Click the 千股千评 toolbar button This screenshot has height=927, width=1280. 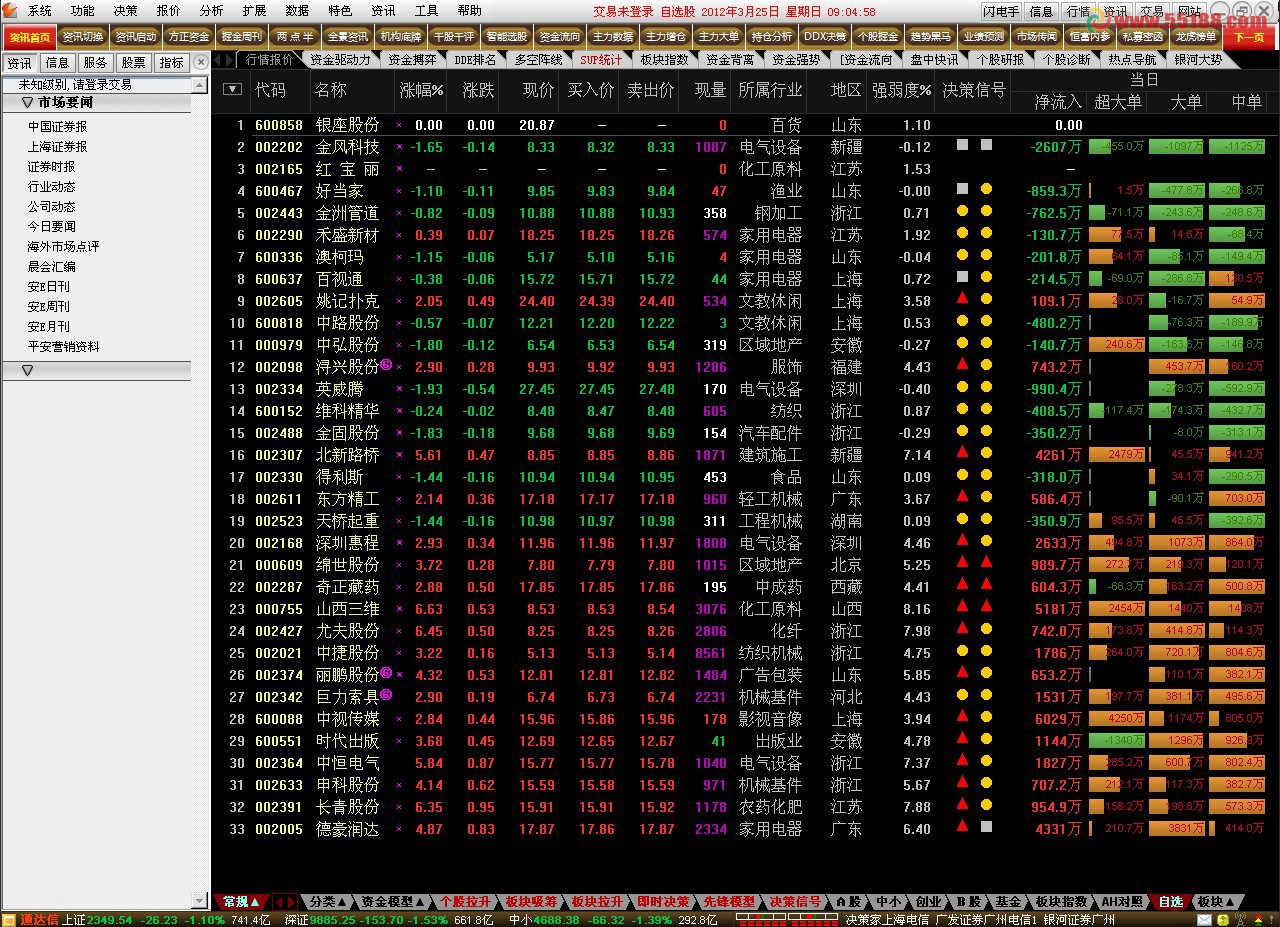pos(453,37)
